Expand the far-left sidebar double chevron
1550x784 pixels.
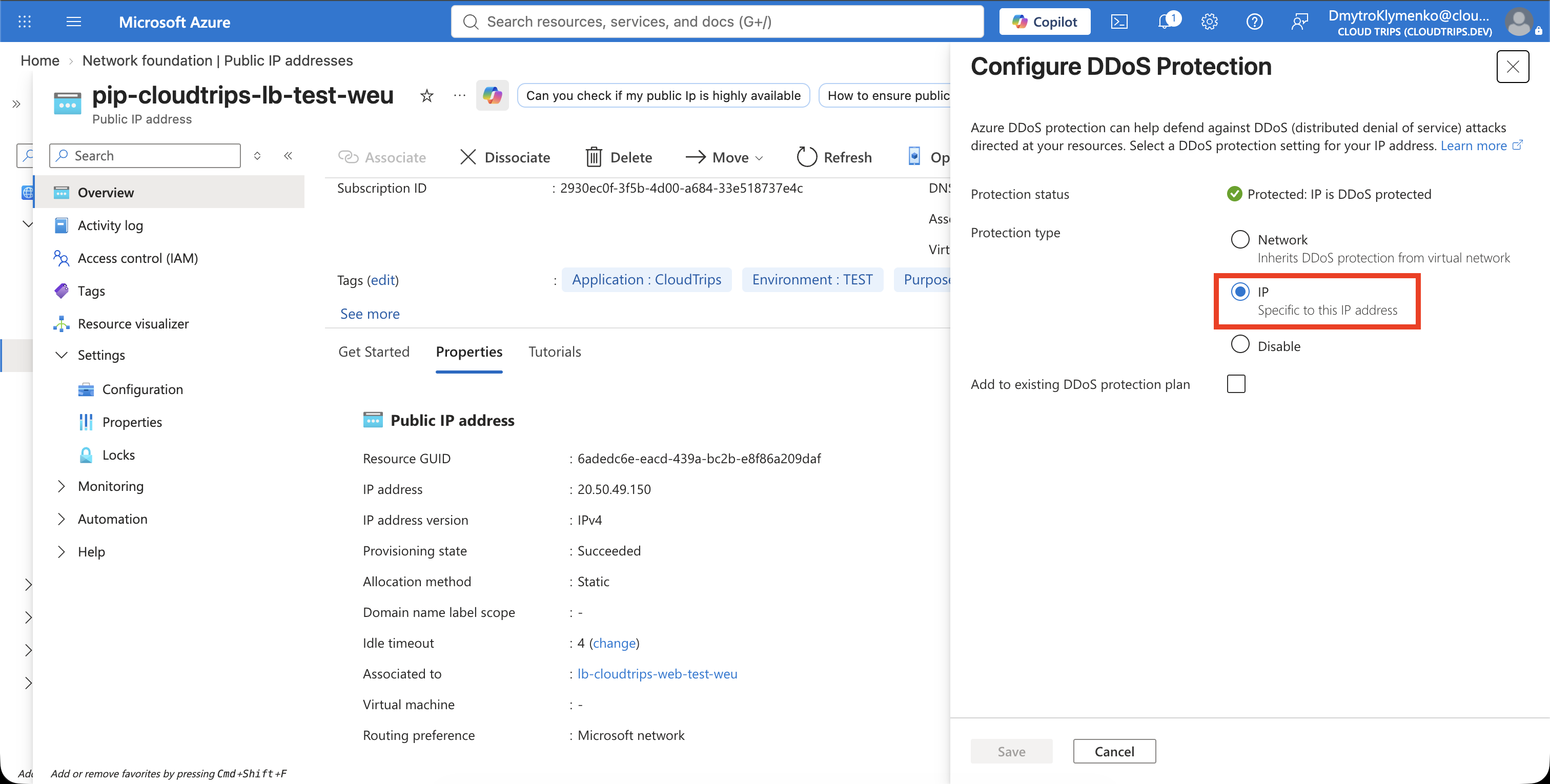coord(16,104)
